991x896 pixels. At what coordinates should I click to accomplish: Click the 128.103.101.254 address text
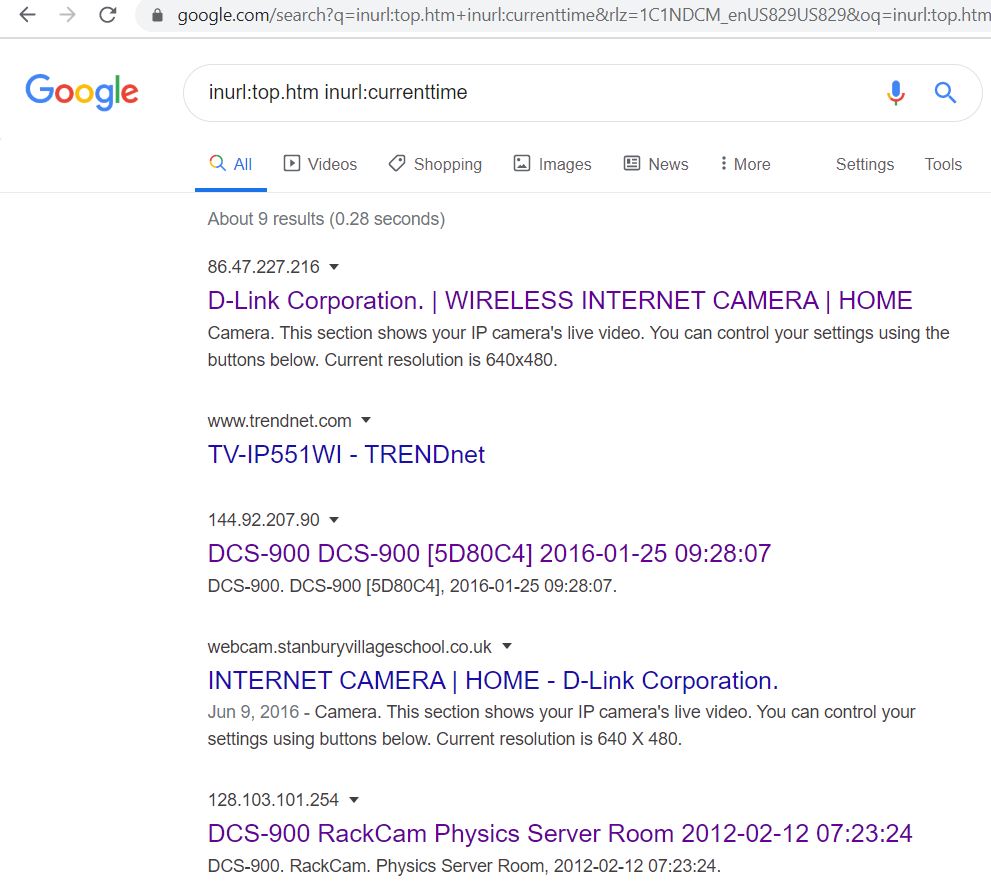click(x=273, y=800)
